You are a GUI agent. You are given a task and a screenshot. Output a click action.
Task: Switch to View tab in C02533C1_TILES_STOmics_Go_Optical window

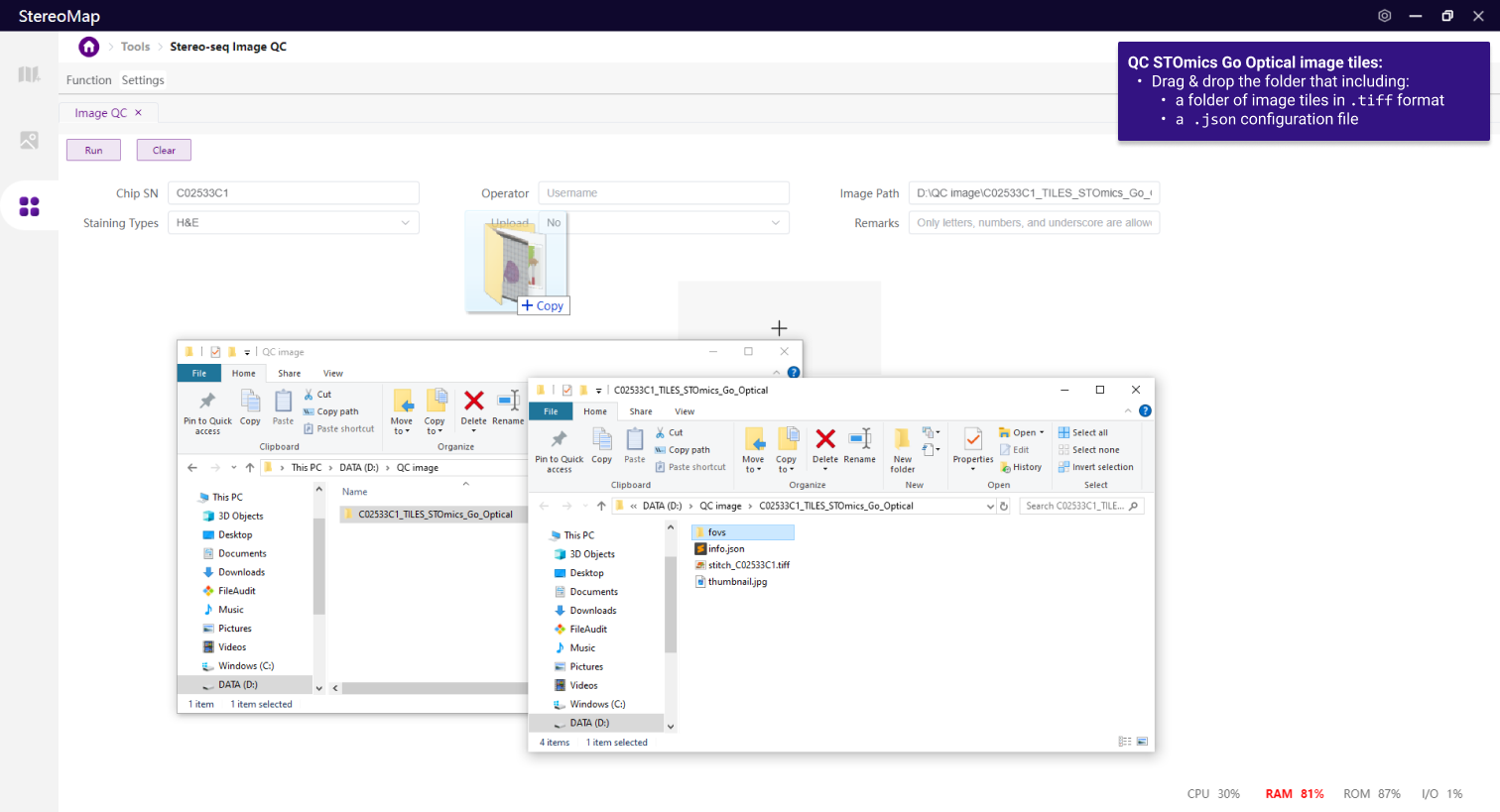(x=685, y=411)
